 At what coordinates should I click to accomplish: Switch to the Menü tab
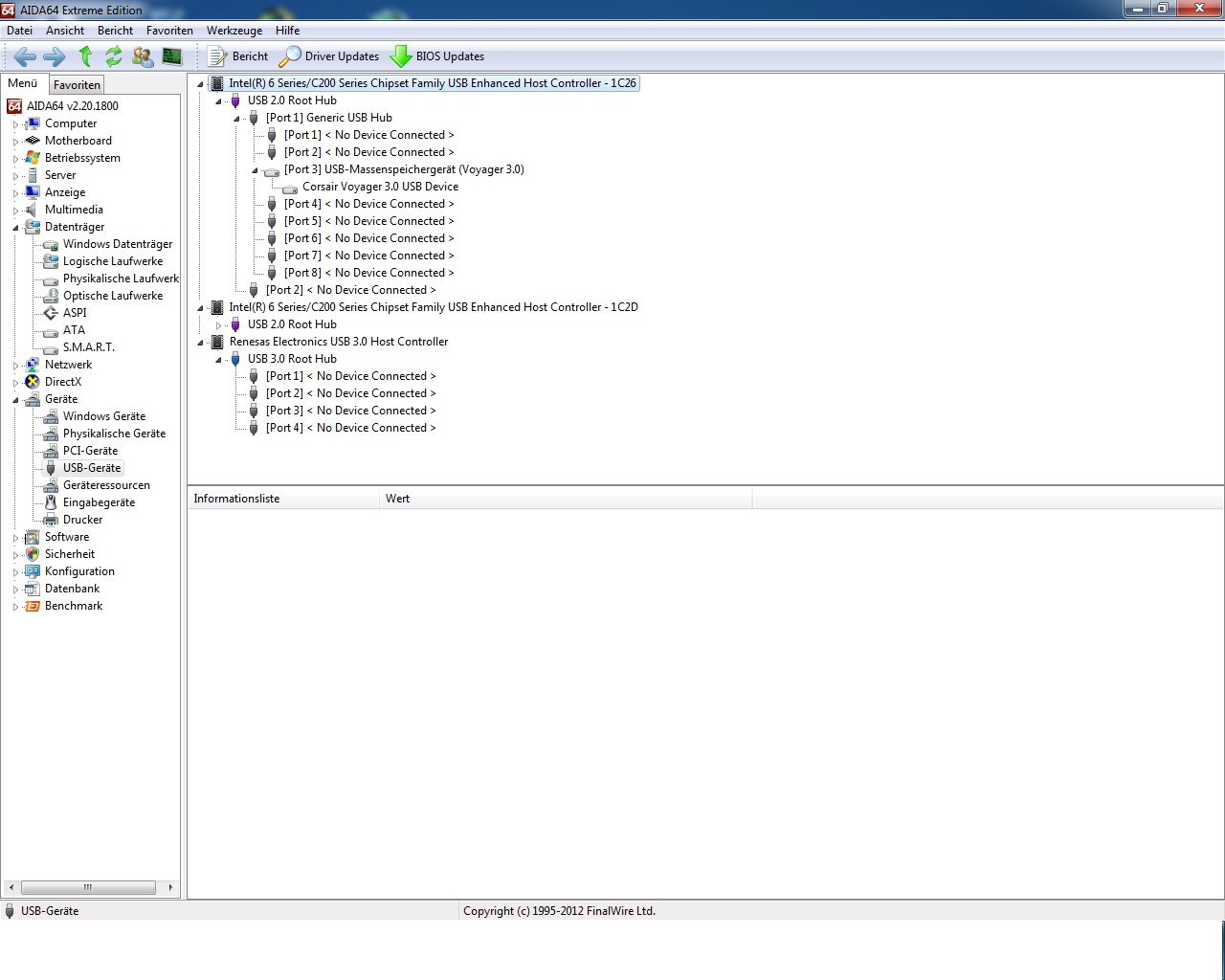[x=23, y=83]
